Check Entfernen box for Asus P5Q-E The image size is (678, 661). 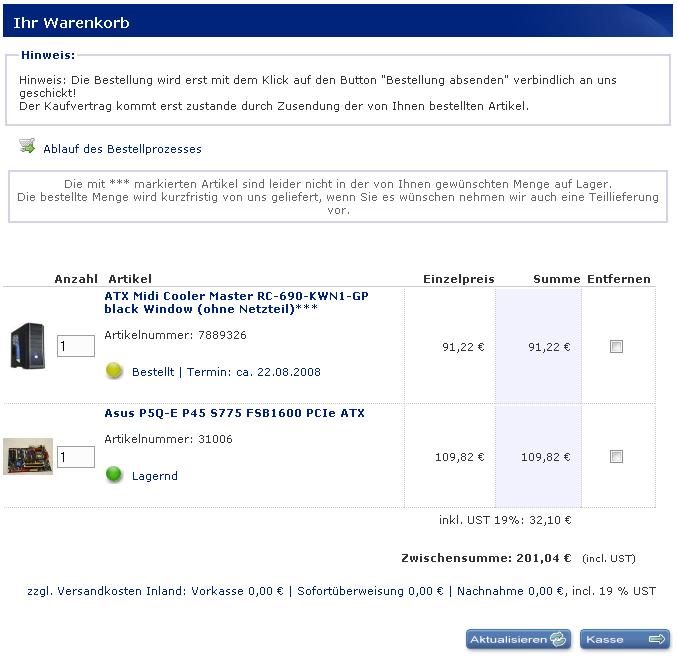click(x=616, y=457)
